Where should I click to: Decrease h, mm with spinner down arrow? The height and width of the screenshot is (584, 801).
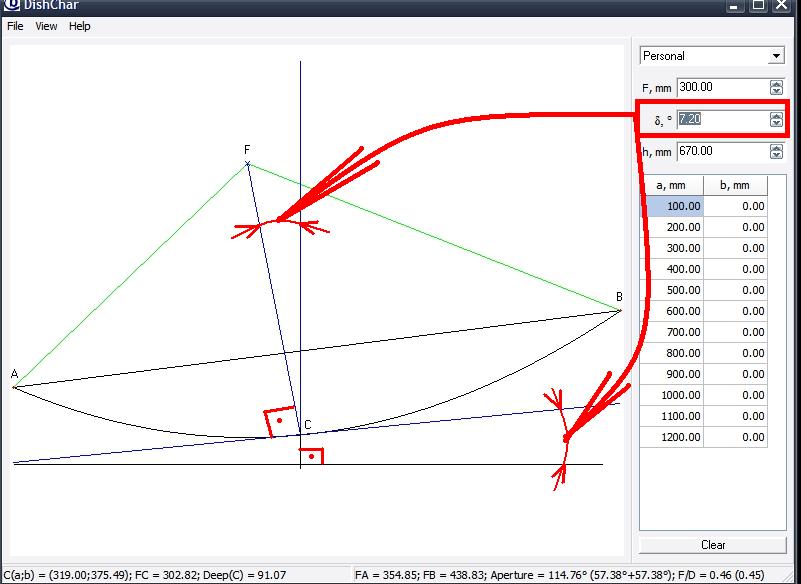776,155
